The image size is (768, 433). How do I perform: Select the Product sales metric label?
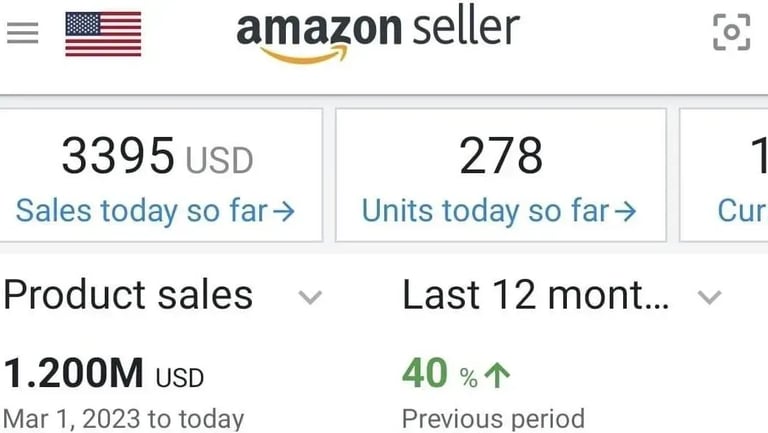coord(128,295)
